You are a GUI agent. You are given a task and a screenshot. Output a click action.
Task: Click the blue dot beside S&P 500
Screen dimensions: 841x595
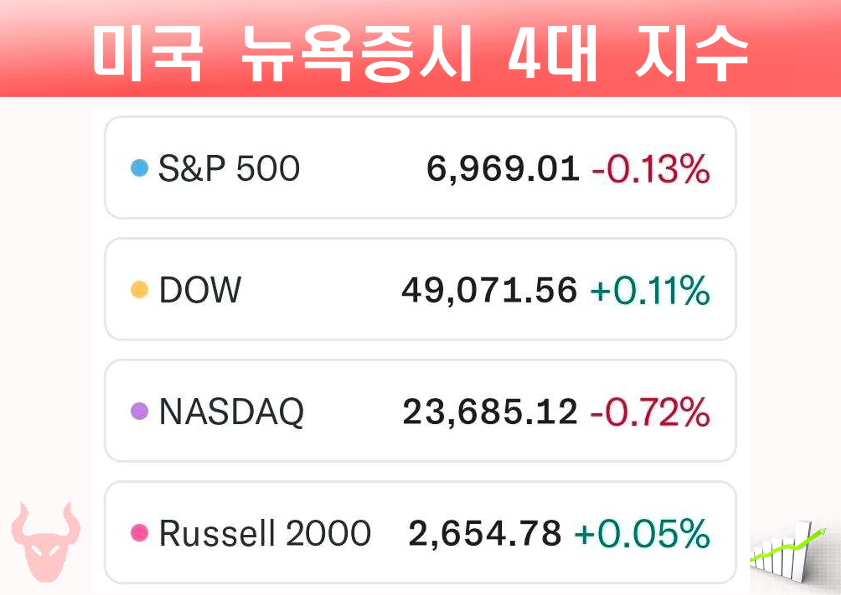pos(140,169)
